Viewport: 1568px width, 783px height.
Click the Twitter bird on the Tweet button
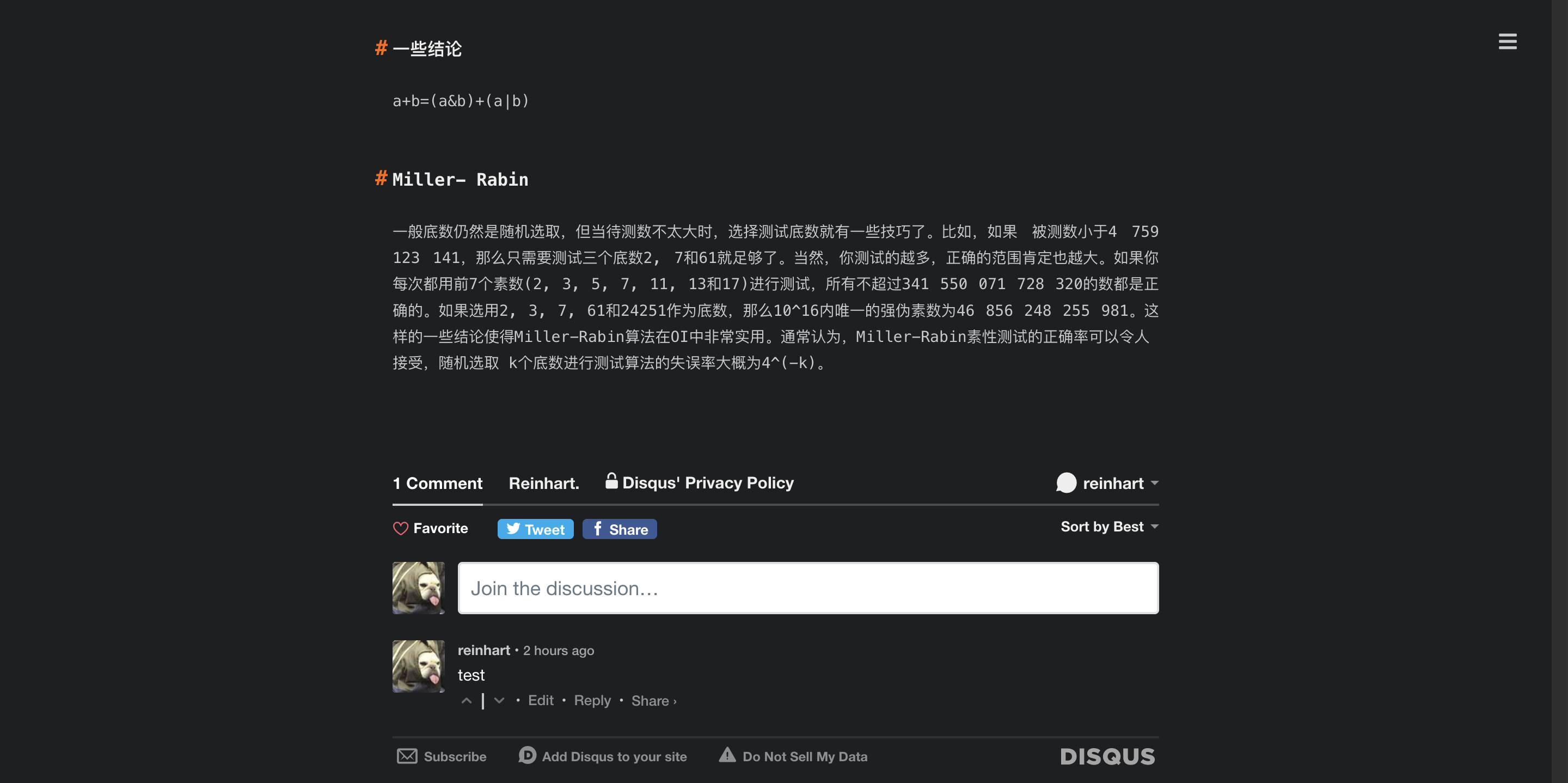513,529
